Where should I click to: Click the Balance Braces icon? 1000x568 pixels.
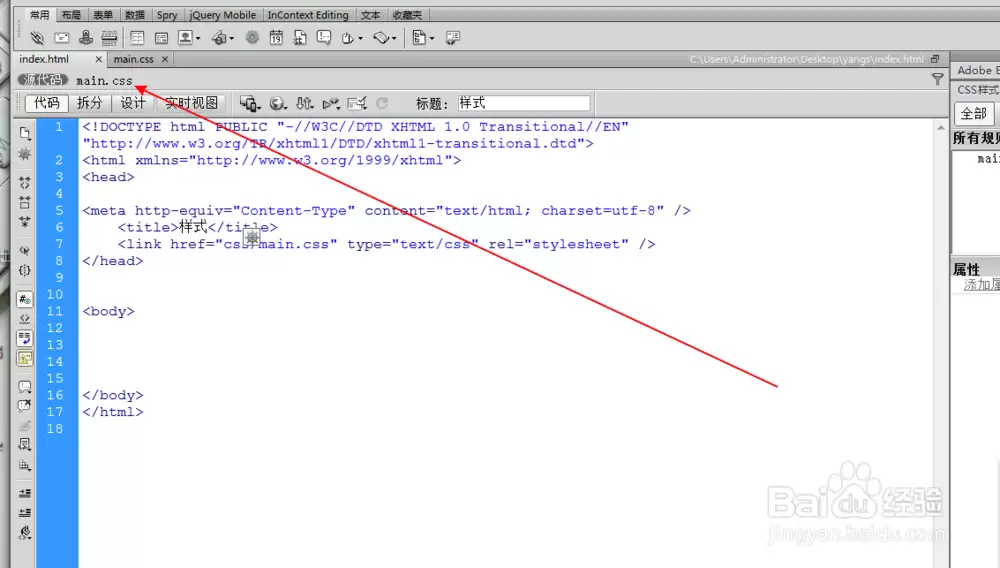pos(25,270)
